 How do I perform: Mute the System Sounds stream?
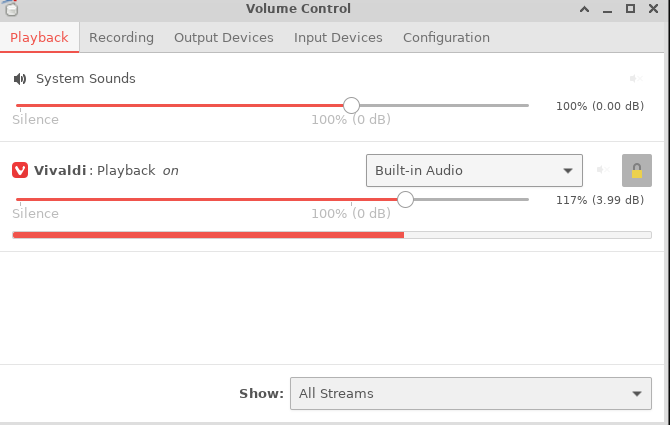pyautogui.click(x=636, y=79)
